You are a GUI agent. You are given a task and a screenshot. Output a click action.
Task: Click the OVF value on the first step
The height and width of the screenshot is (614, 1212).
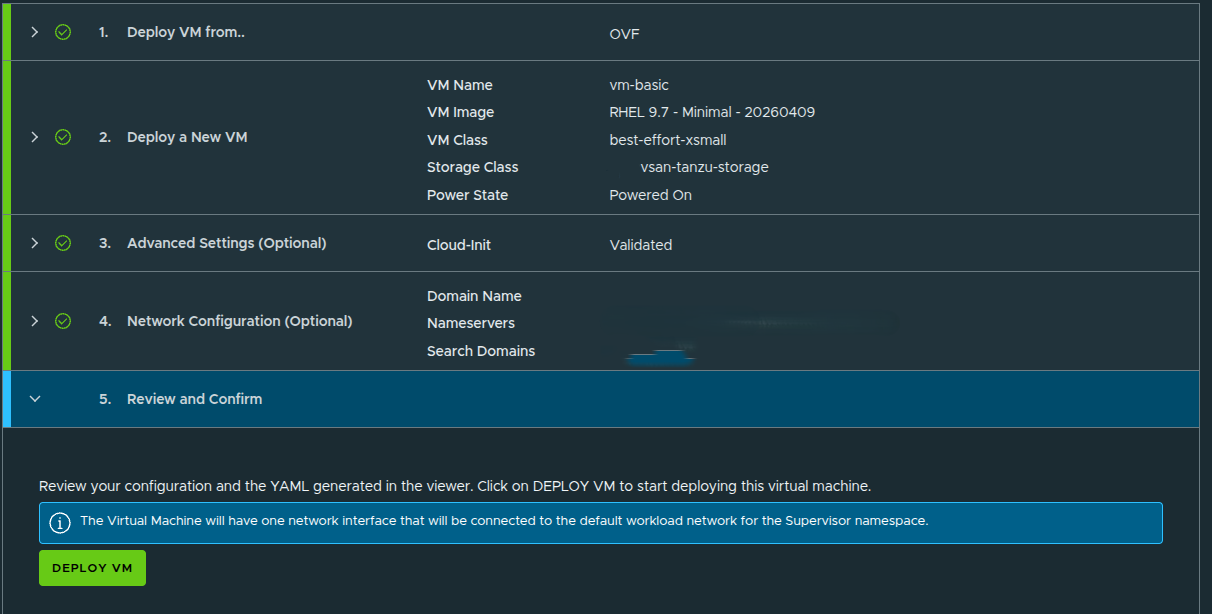pos(623,33)
